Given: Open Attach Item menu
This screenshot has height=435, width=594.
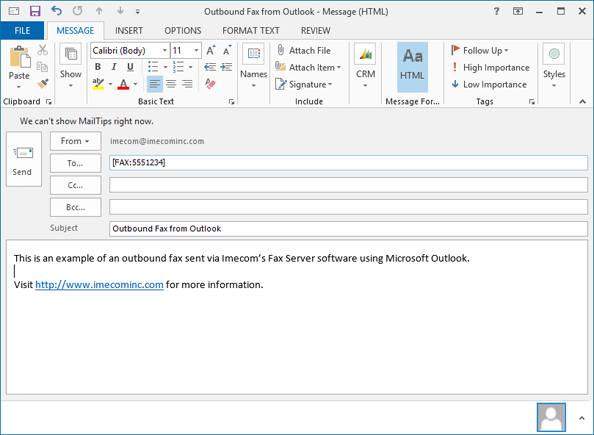Looking at the screenshot, I should click(308, 67).
